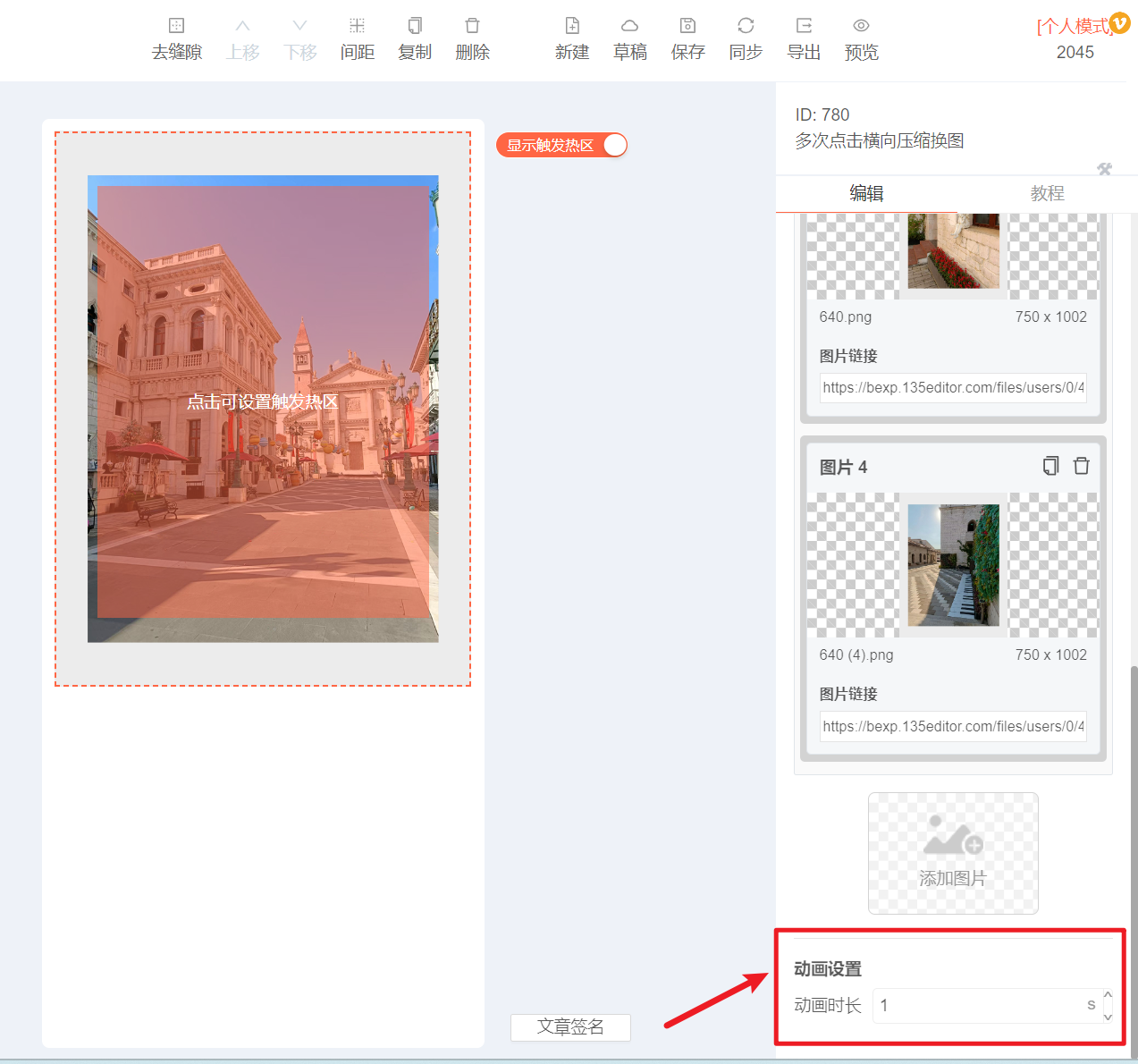This screenshot has width=1138, height=1064.
Task: Increase animation duration with up arrow
Action: click(1108, 995)
